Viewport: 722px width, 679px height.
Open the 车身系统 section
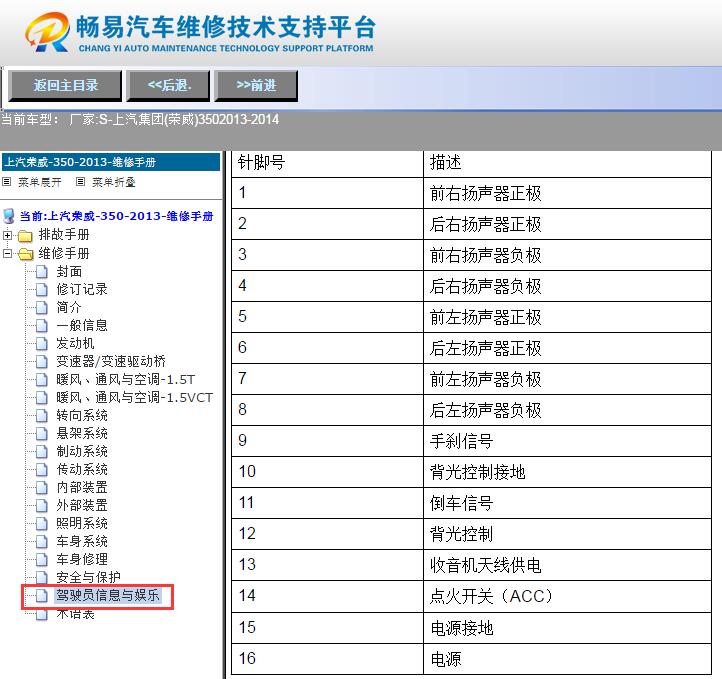coord(82,541)
